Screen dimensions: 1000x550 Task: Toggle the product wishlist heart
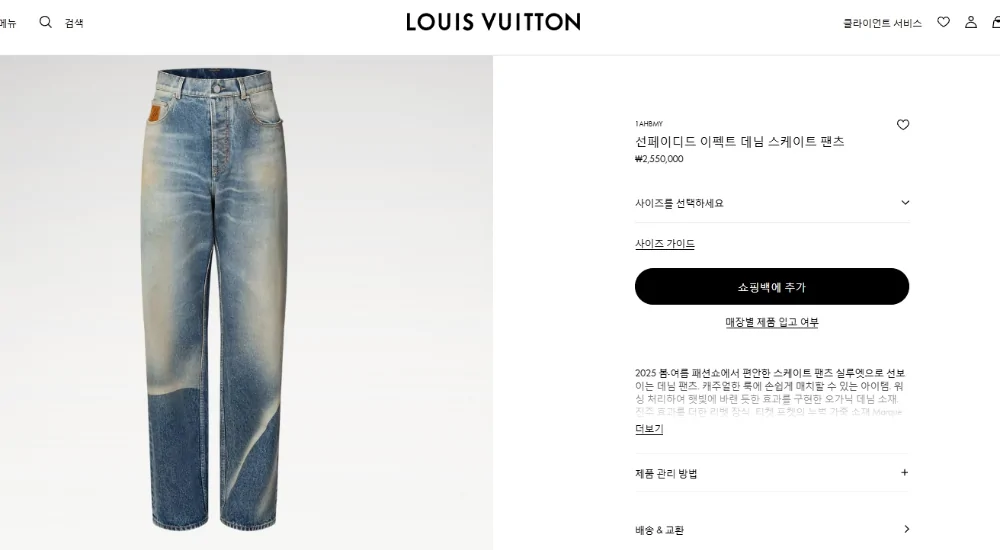(x=902, y=124)
